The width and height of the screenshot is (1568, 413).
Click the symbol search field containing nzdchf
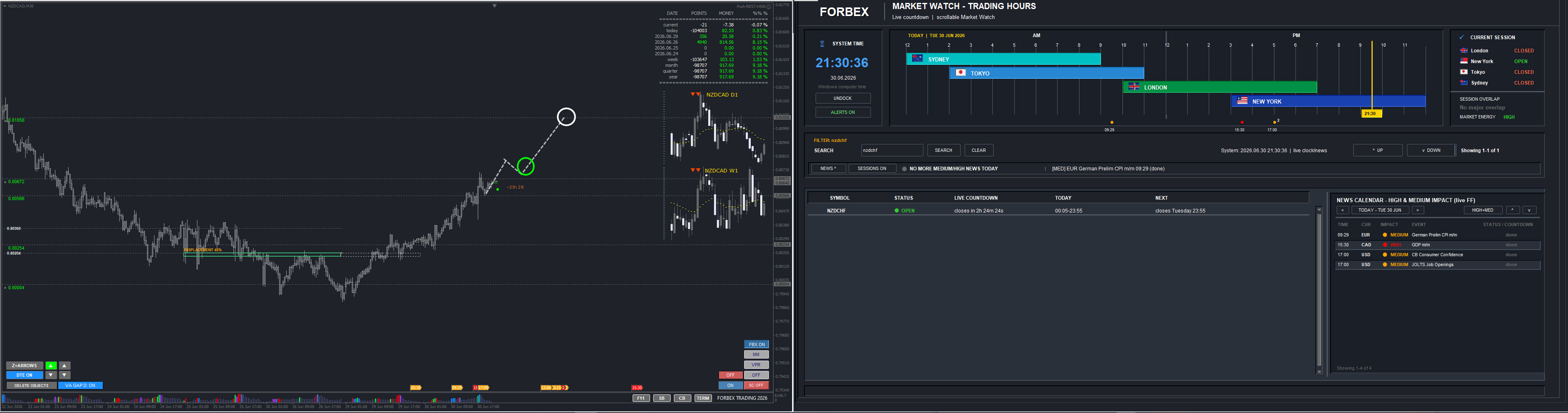[x=892, y=150]
